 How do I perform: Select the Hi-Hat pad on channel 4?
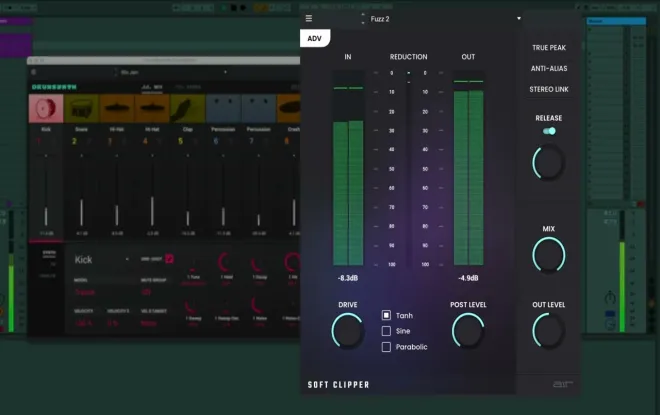coord(152,109)
